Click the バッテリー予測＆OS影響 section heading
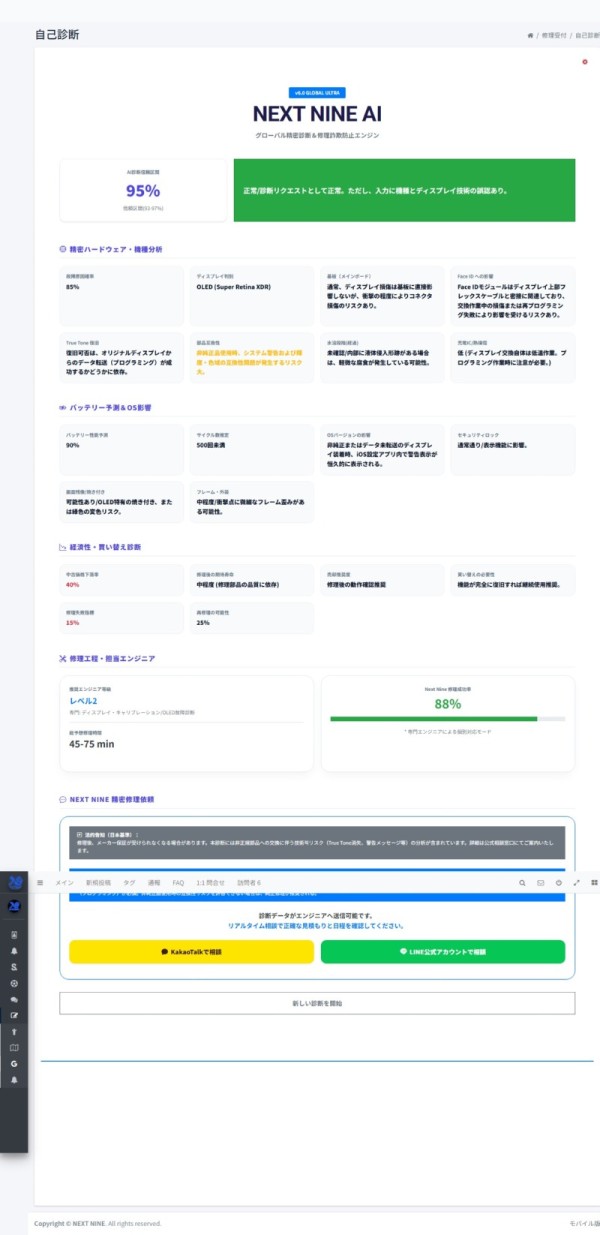The image size is (600, 1235). point(110,408)
